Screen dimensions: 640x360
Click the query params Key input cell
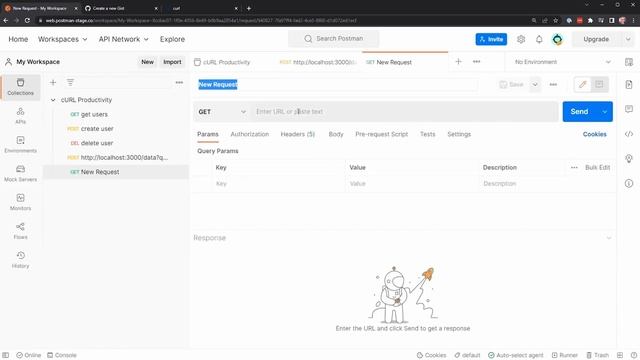point(278,184)
